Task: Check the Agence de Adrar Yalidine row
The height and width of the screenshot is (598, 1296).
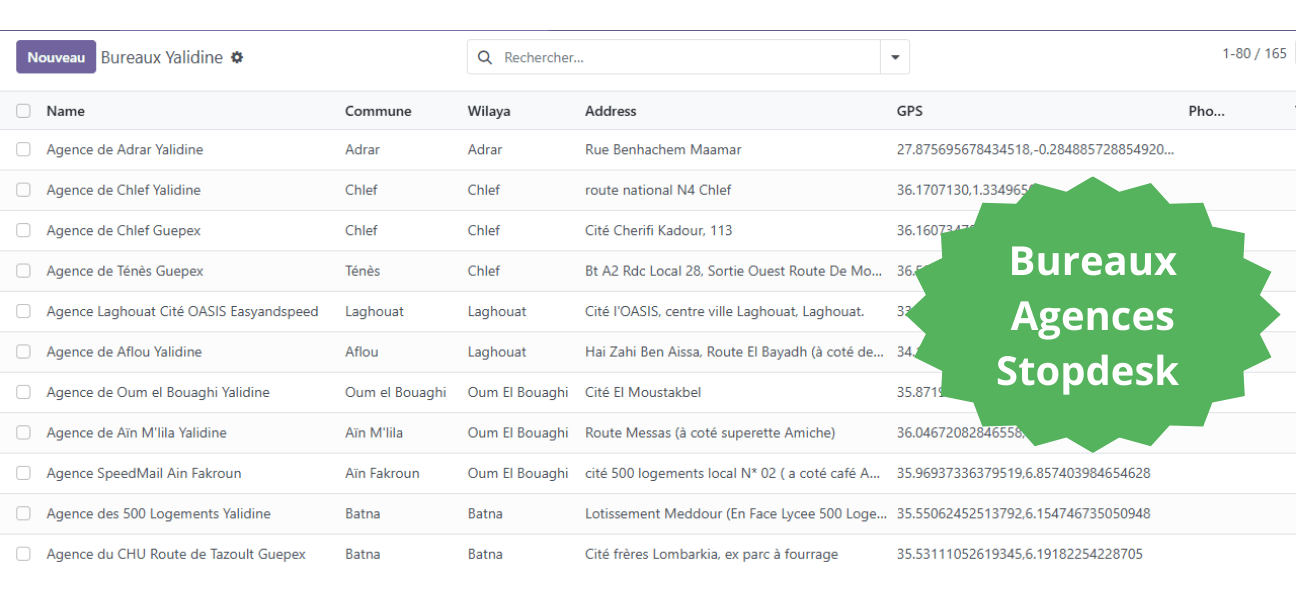Action: coord(23,149)
